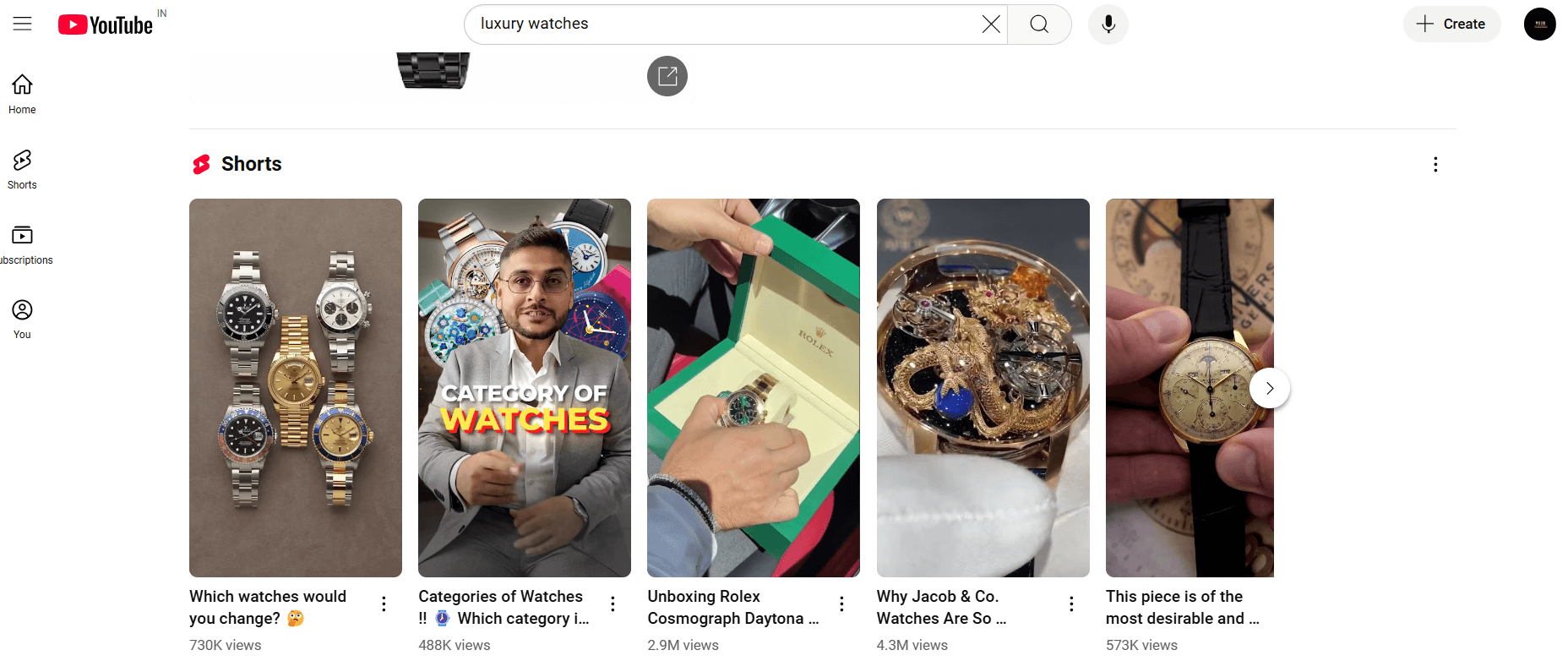Open options for 'Why Jacob & Co.' short

point(1071,604)
